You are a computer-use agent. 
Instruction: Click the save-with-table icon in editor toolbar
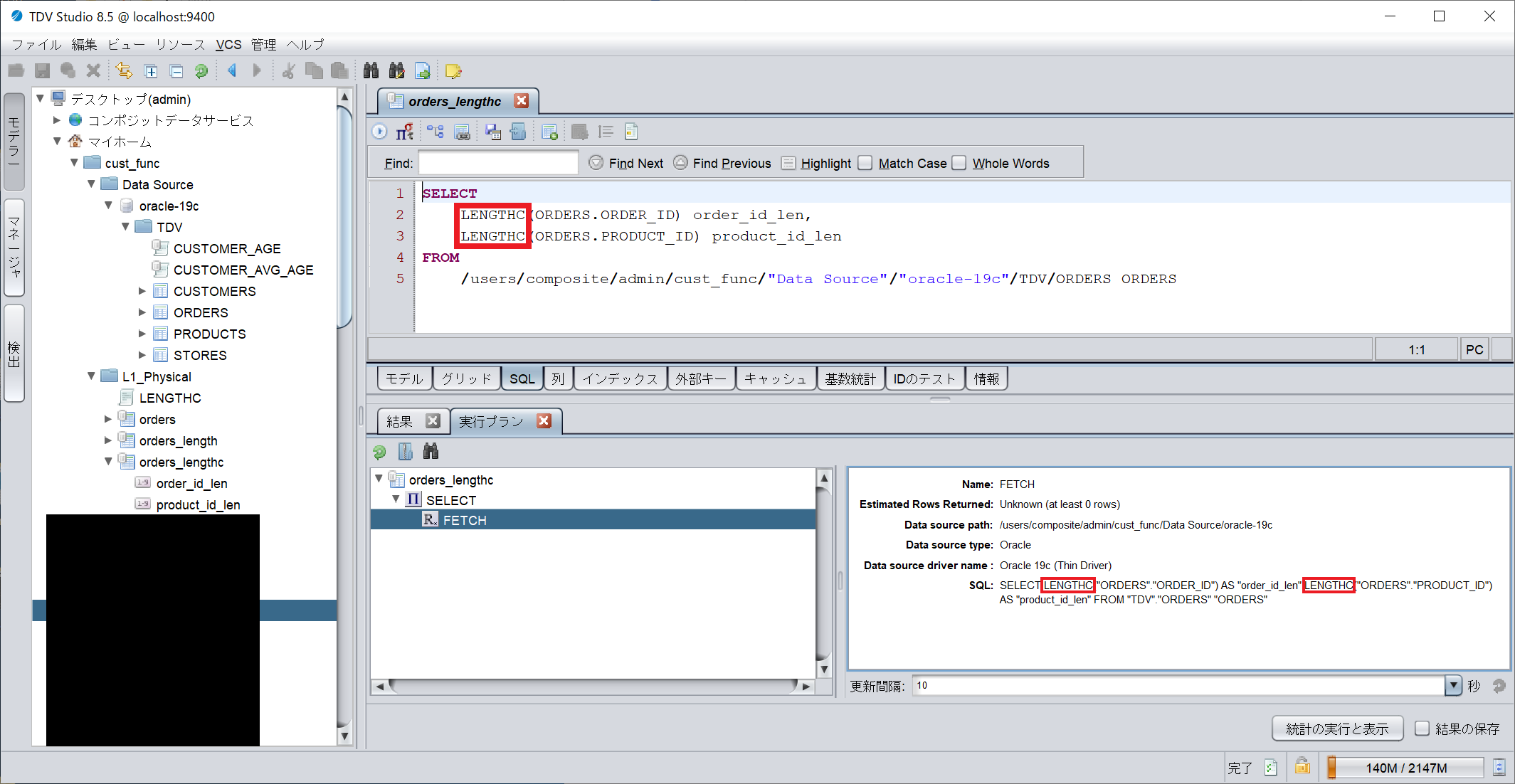tap(492, 132)
